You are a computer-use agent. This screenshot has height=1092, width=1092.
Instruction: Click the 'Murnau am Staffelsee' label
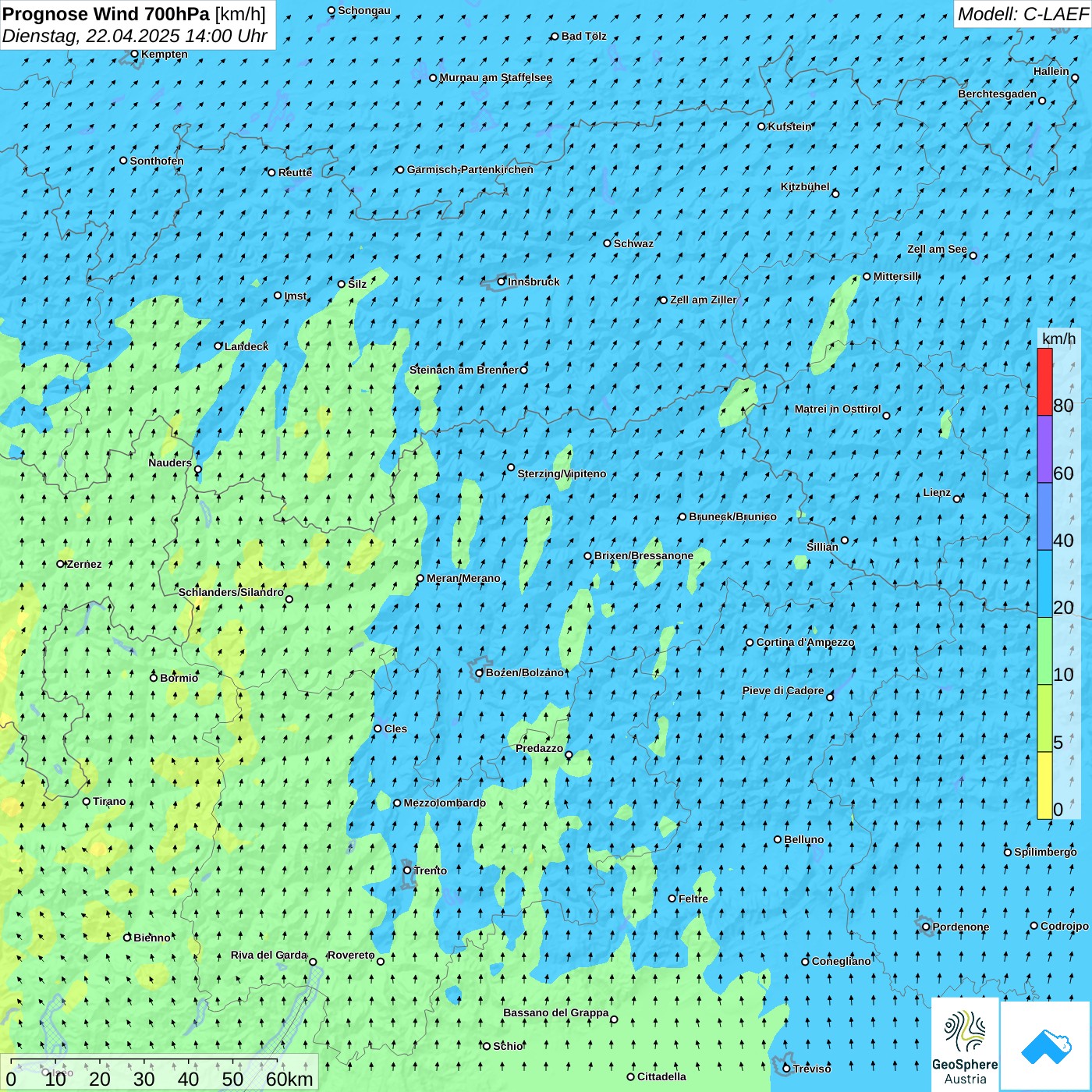coord(495,77)
